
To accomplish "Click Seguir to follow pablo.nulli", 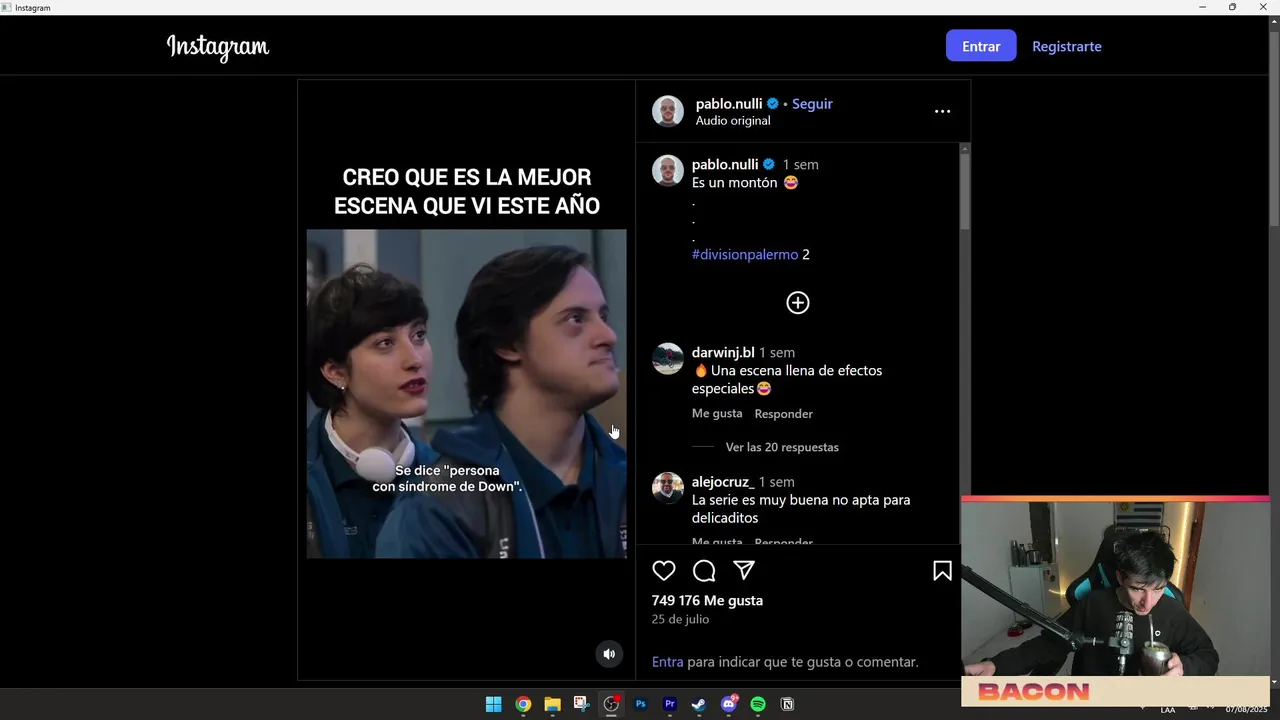I will (x=812, y=103).
